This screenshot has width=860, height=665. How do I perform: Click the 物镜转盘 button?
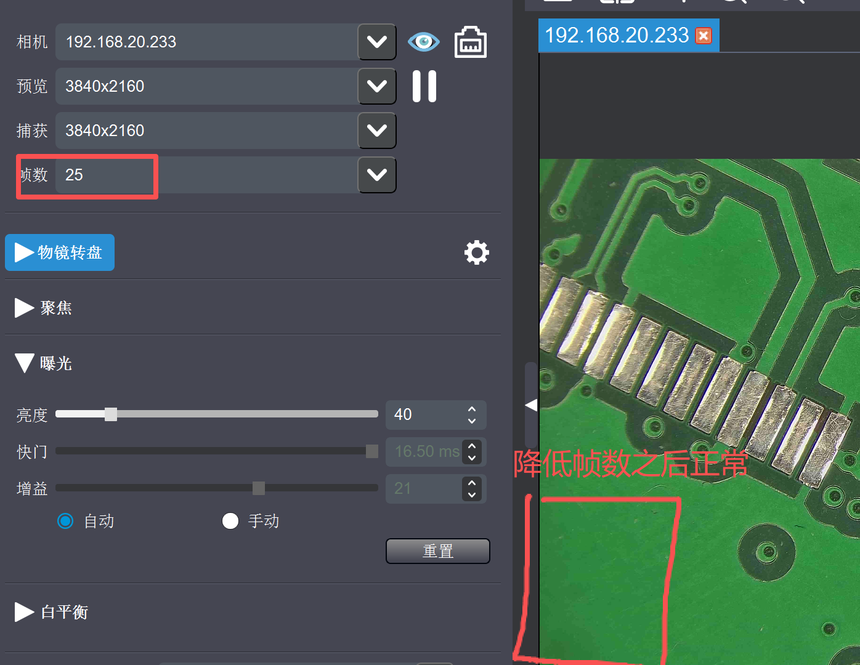[60, 253]
